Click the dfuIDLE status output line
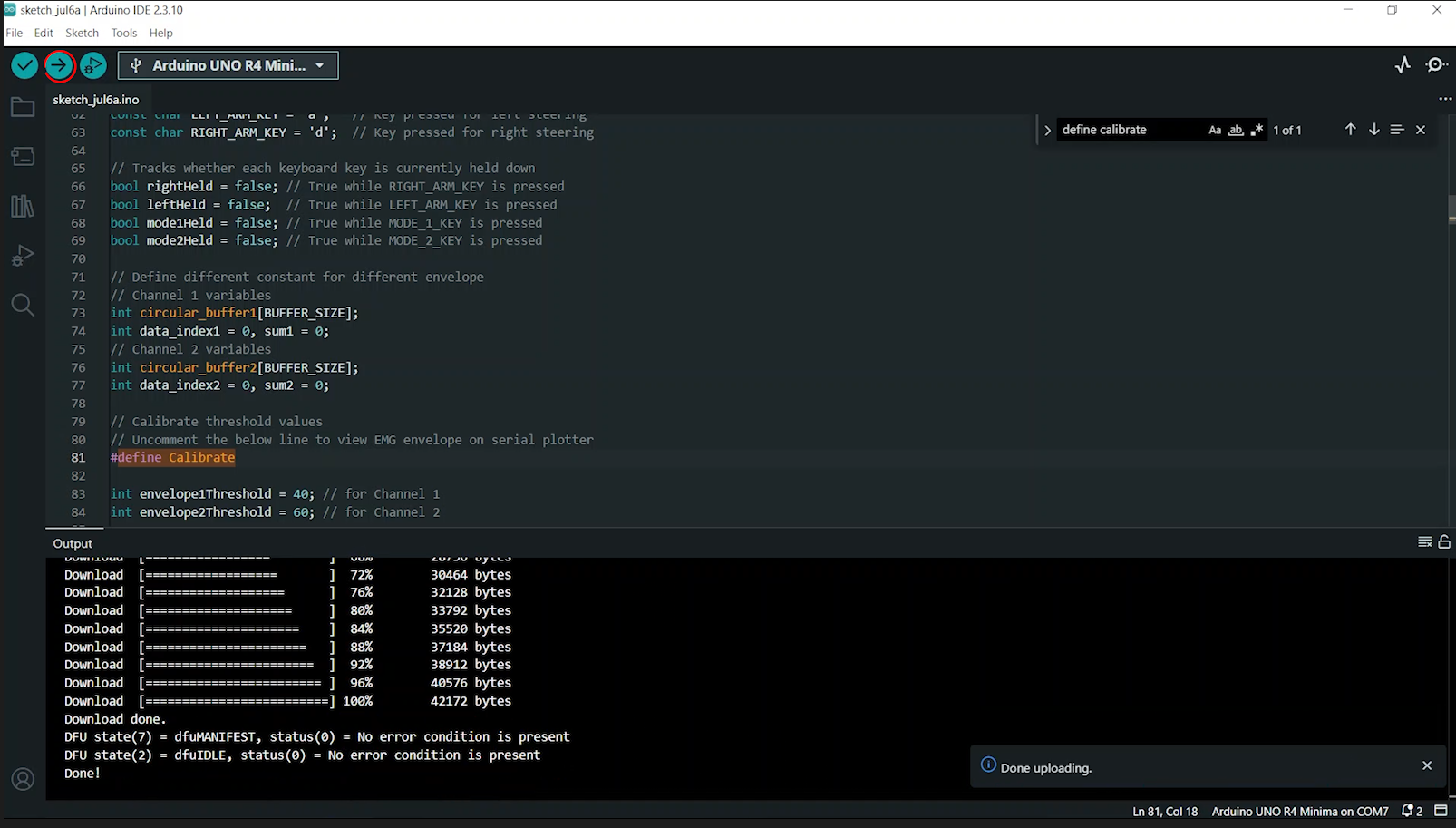The image size is (1456, 828). coord(302,755)
